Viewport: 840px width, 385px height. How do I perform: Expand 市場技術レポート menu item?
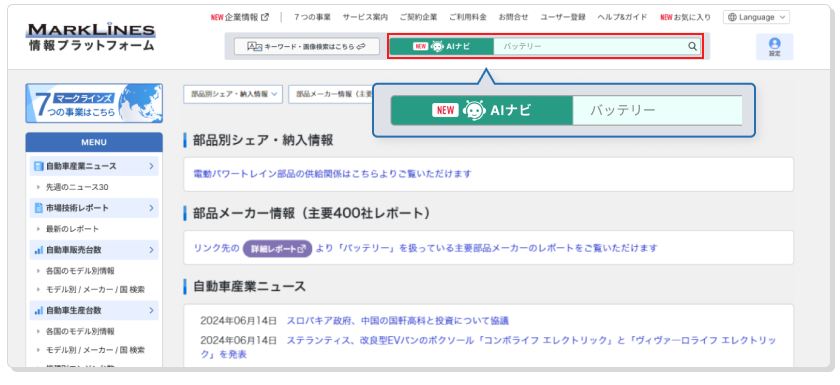pos(94,208)
